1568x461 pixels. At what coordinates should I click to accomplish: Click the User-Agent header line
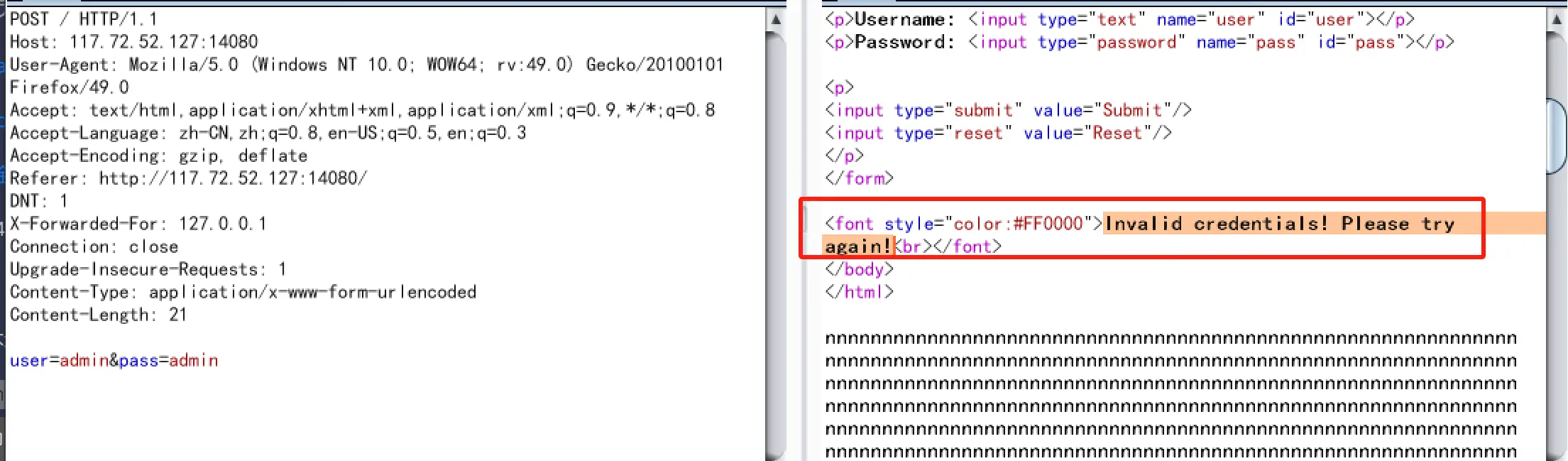click(x=366, y=65)
